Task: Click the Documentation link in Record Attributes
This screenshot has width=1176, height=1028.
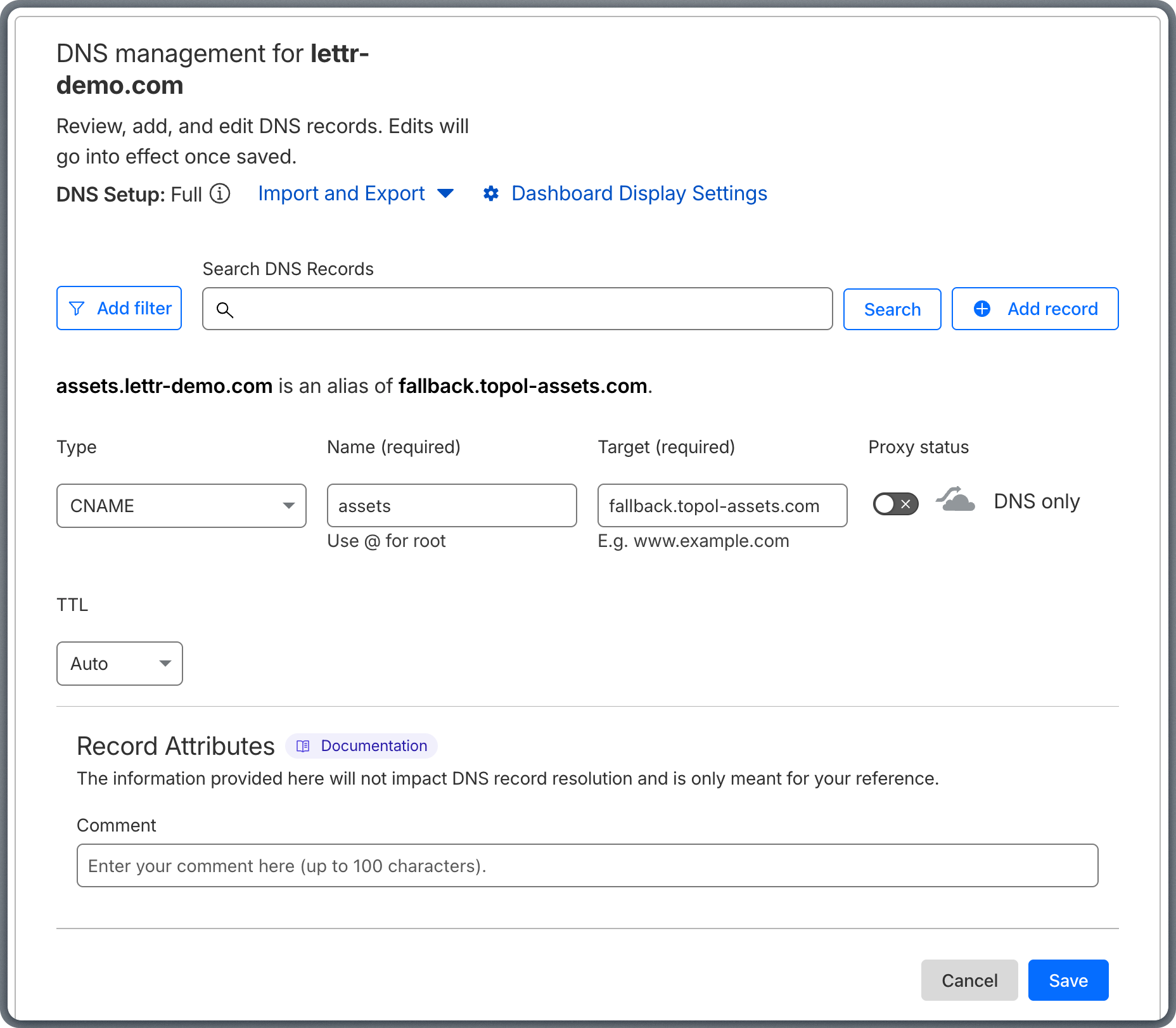Action: (x=374, y=746)
